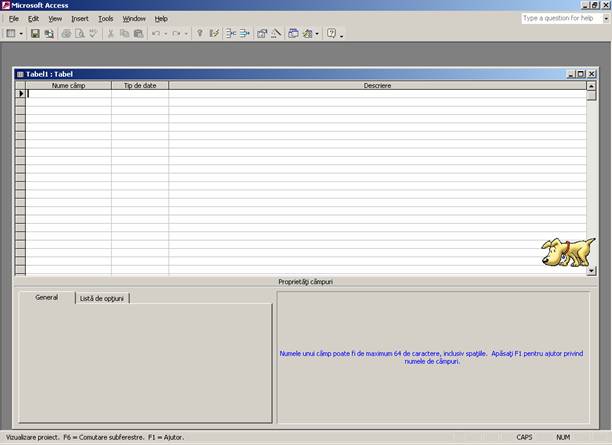Expand the View button dropdown arrow
The image size is (612, 445).
click(21, 34)
